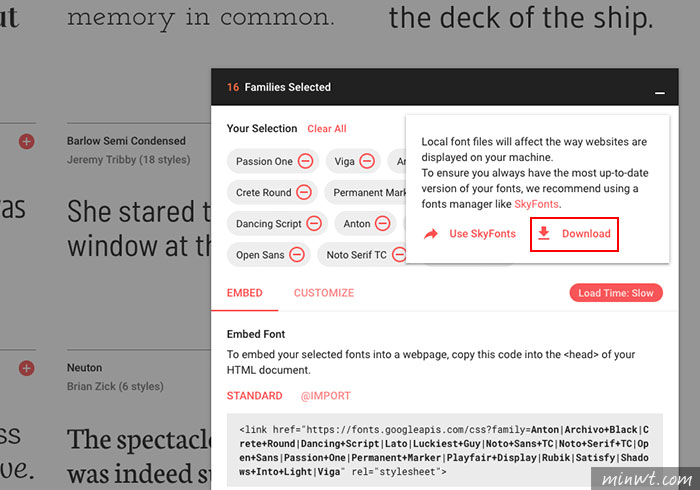Remove Passion One from selection
Screen dimensions: 700x490
coord(305,161)
